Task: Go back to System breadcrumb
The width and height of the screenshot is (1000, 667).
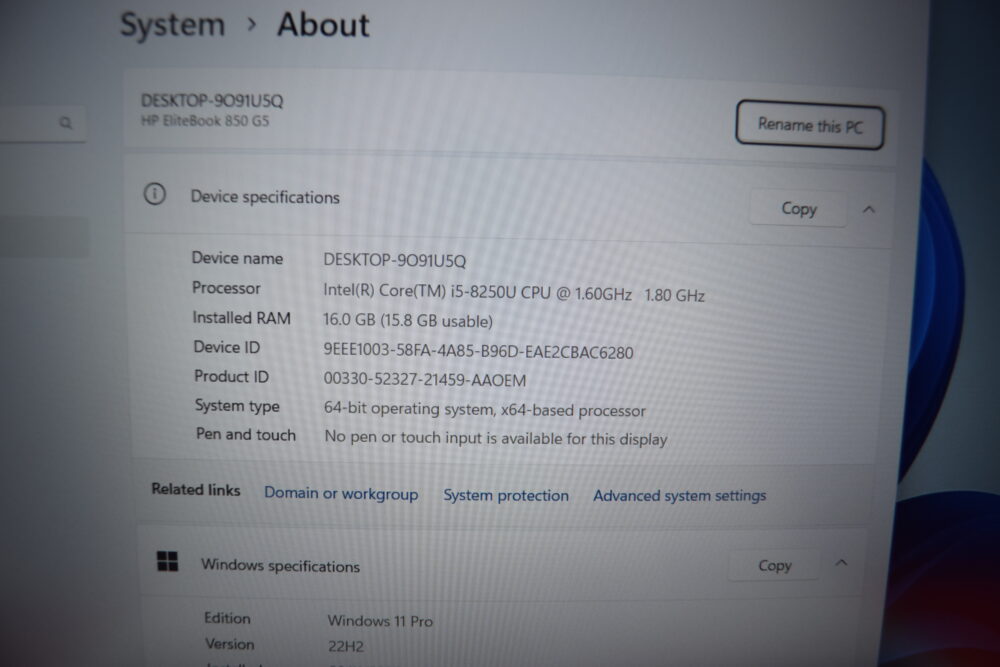Action: point(173,26)
